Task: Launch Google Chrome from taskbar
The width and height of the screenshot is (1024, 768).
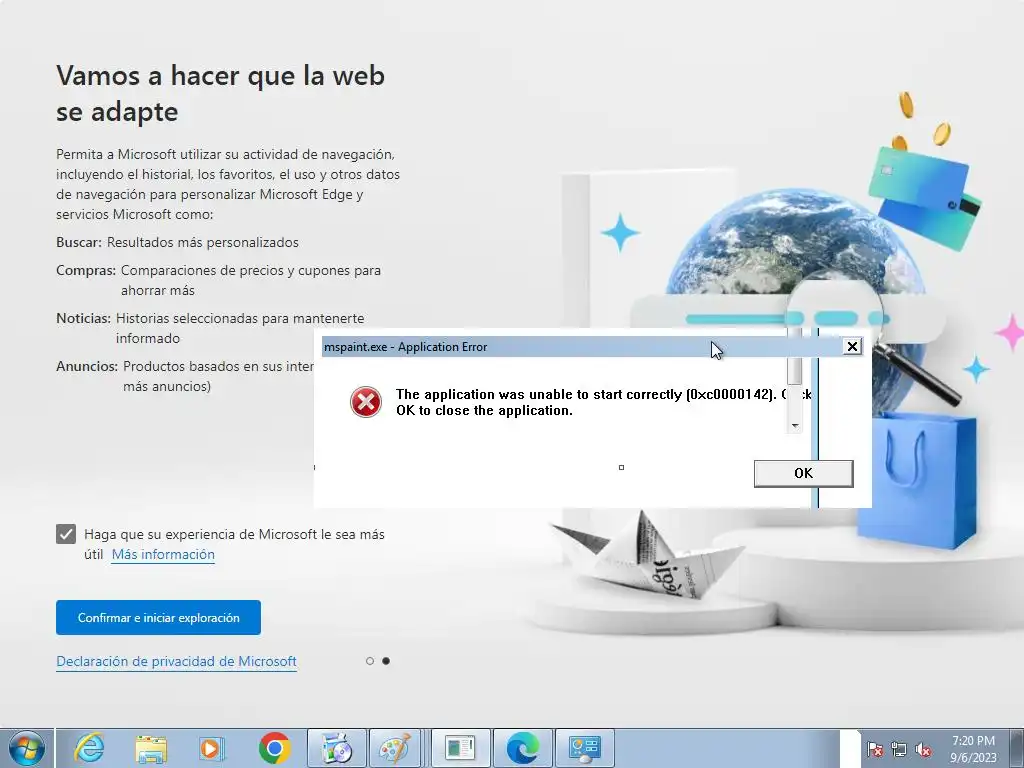Action: tap(274, 748)
